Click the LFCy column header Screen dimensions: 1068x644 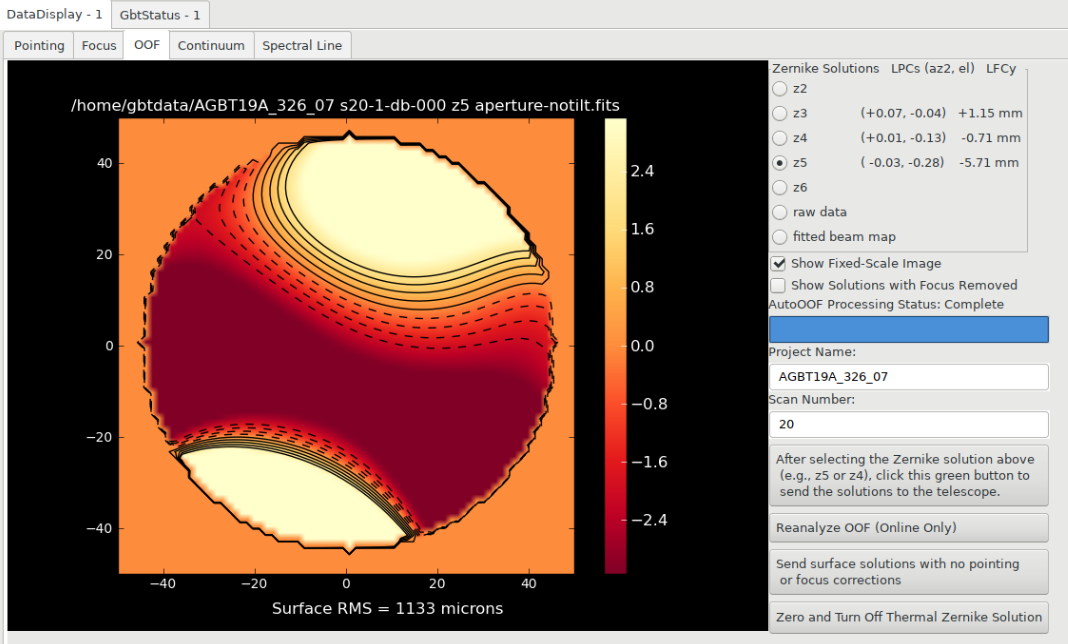(1001, 69)
